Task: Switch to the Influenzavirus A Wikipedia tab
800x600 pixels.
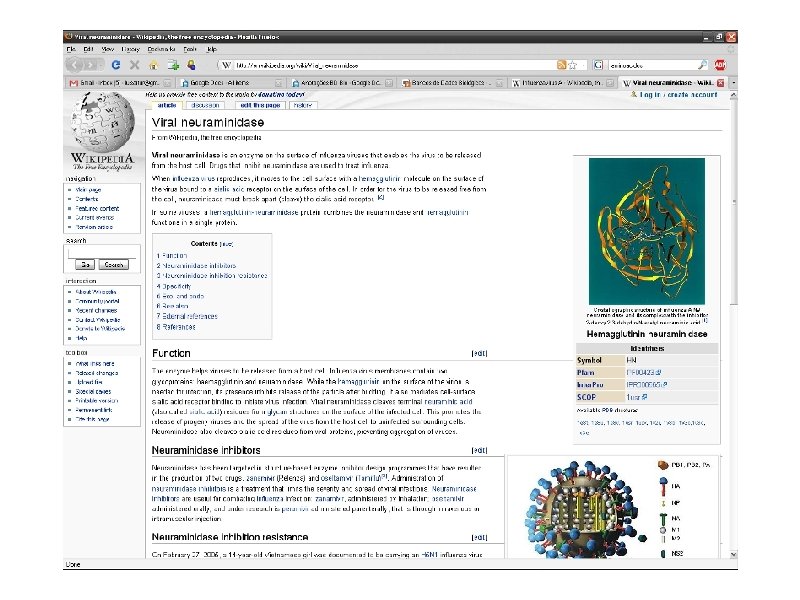Action: pyautogui.click(x=562, y=83)
